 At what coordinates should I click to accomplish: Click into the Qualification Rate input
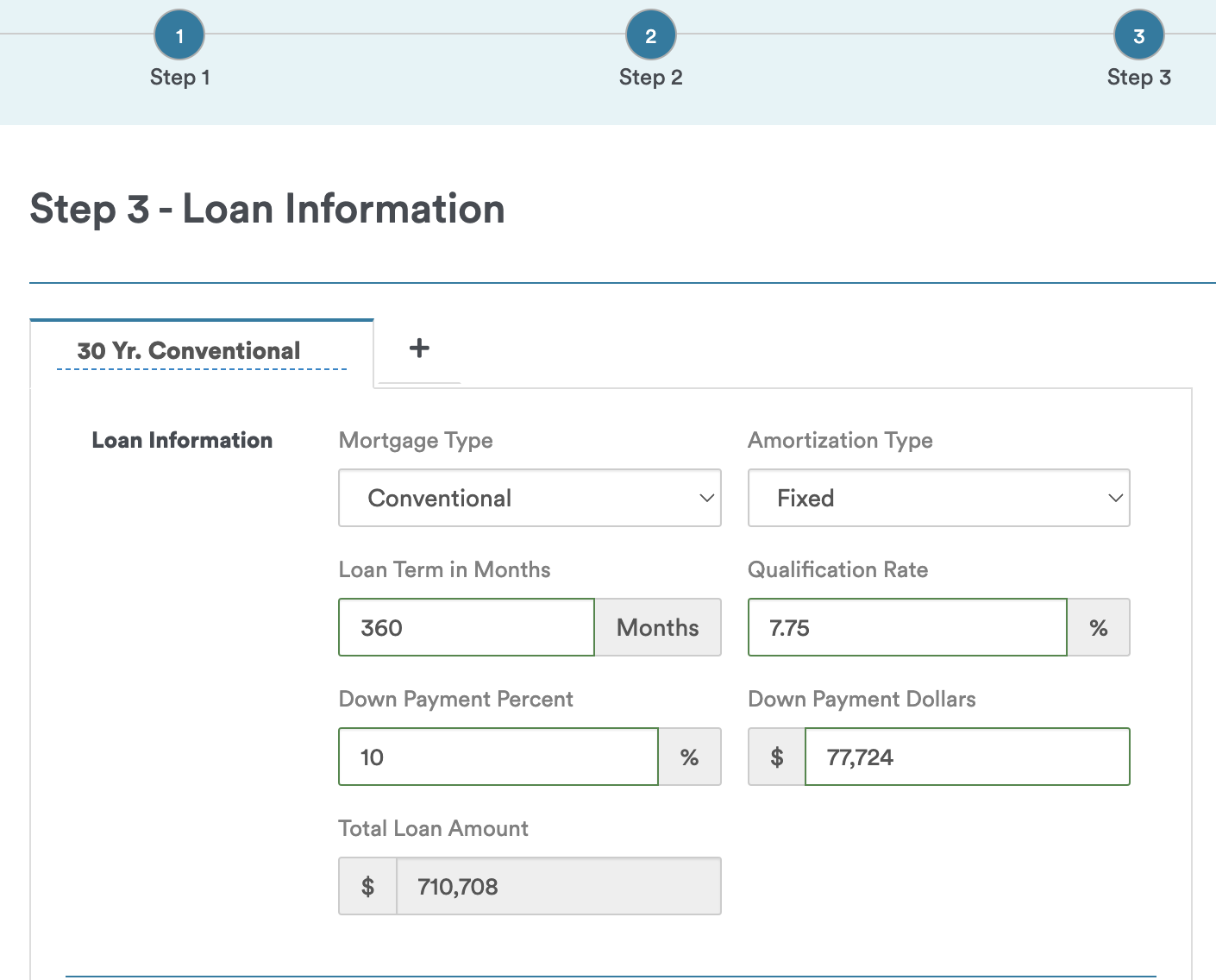click(x=906, y=628)
